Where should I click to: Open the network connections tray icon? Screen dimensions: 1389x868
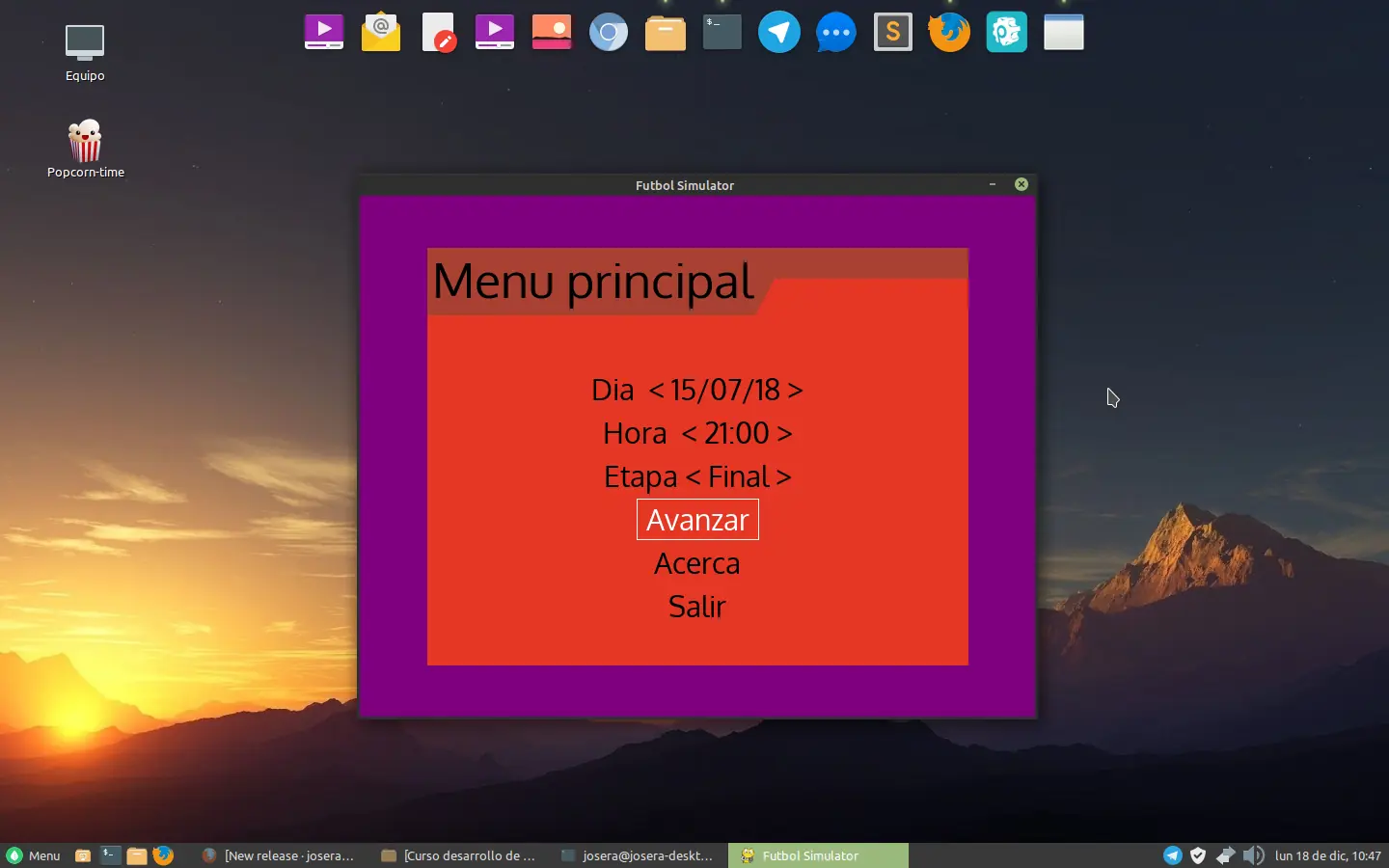tap(1225, 855)
